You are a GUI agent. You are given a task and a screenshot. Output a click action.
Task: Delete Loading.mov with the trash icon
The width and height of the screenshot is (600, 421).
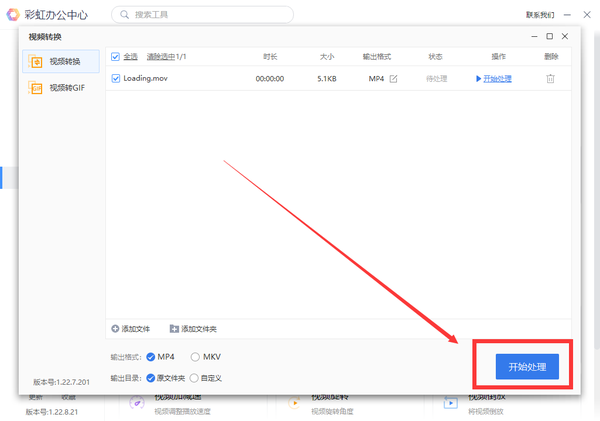[550, 78]
